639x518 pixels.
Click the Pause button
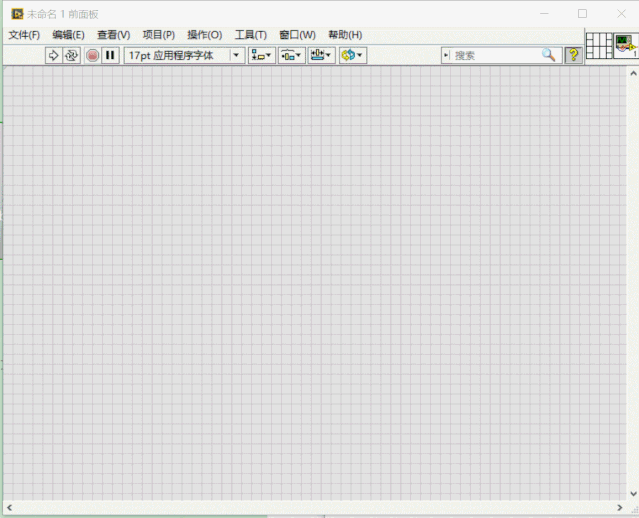110,55
